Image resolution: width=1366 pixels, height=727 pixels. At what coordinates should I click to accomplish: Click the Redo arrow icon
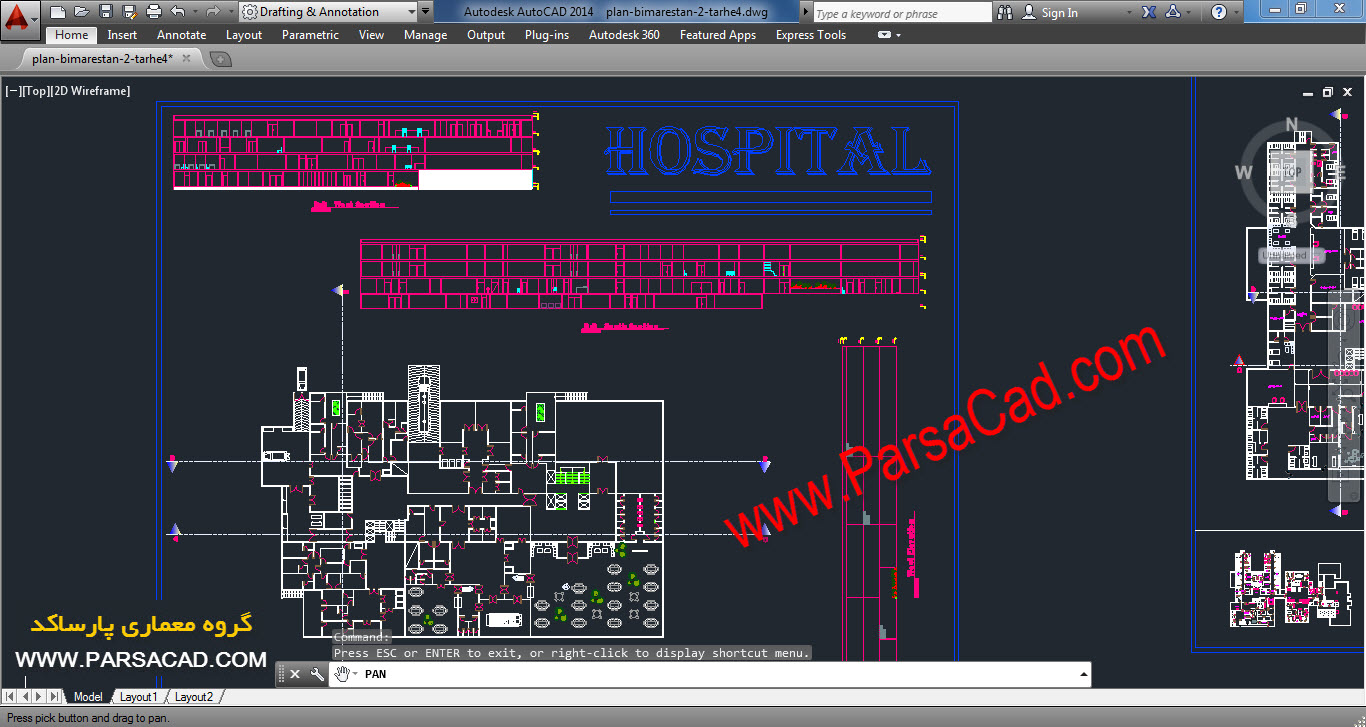click(x=211, y=12)
